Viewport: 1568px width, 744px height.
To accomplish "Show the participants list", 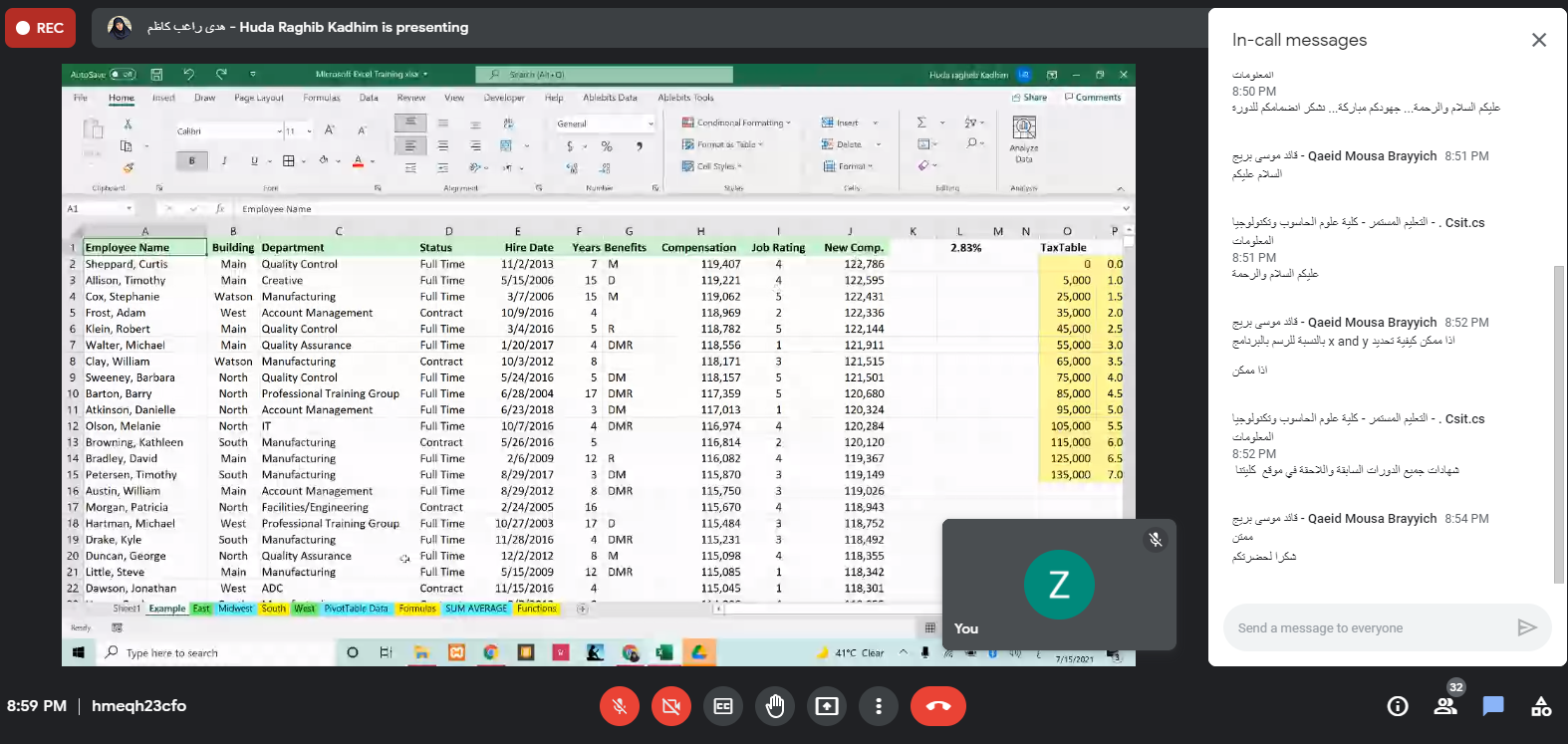I will pos(1445,706).
